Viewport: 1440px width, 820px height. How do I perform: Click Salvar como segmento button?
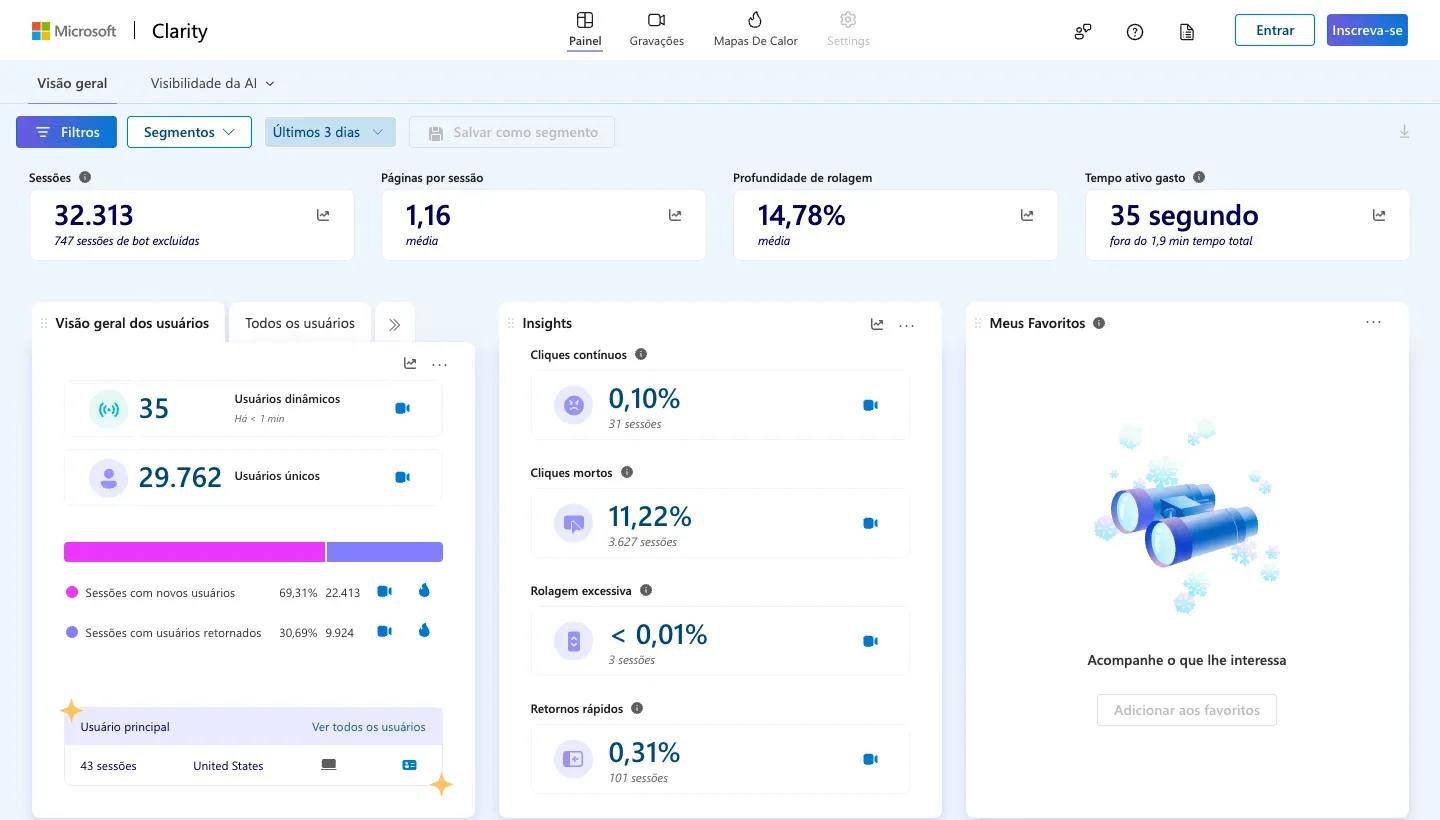pos(512,132)
